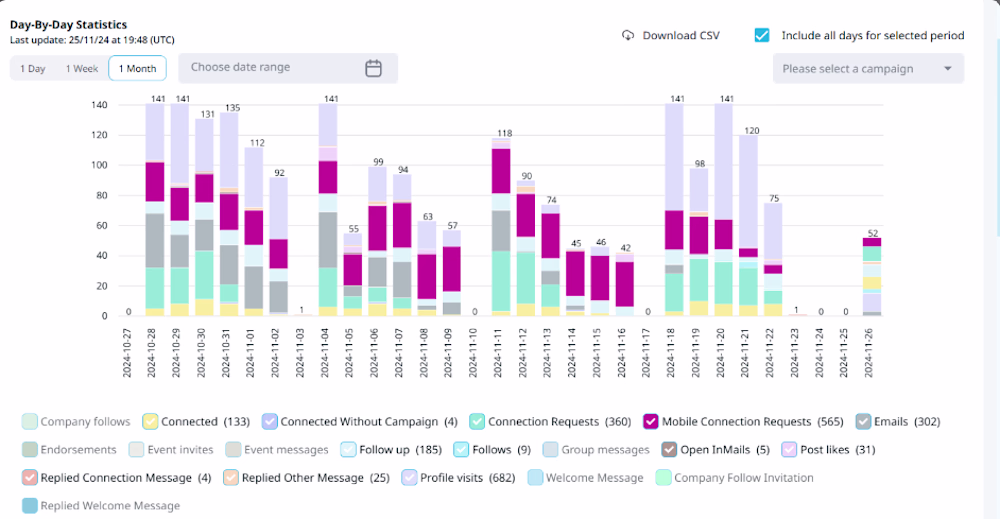
Task: Expand the campaign dropdown arrow
Action: 948,68
